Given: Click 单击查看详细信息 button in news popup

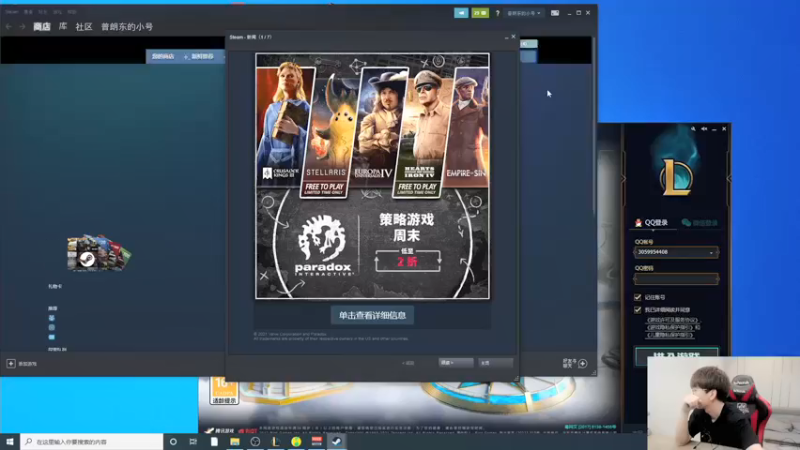Looking at the screenshot, I should [372, 315].
